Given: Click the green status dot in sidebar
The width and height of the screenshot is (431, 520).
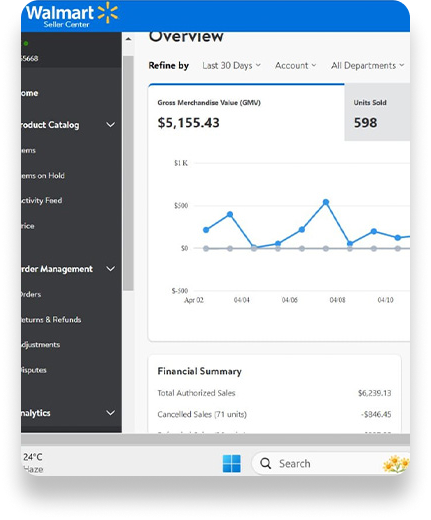Looking at the screenshot, I should [26, 43].
